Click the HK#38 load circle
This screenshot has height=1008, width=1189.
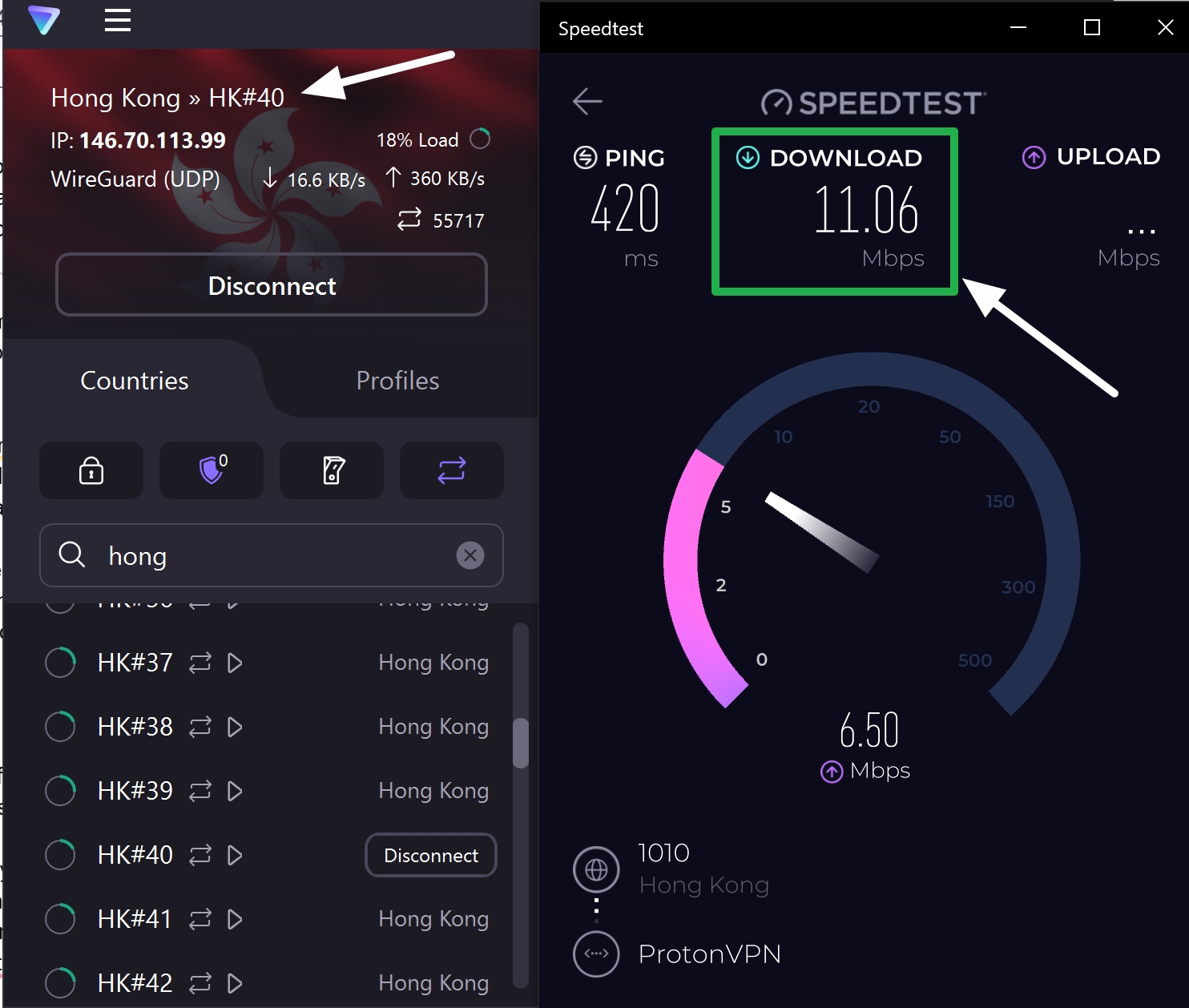tap(60, 727)
